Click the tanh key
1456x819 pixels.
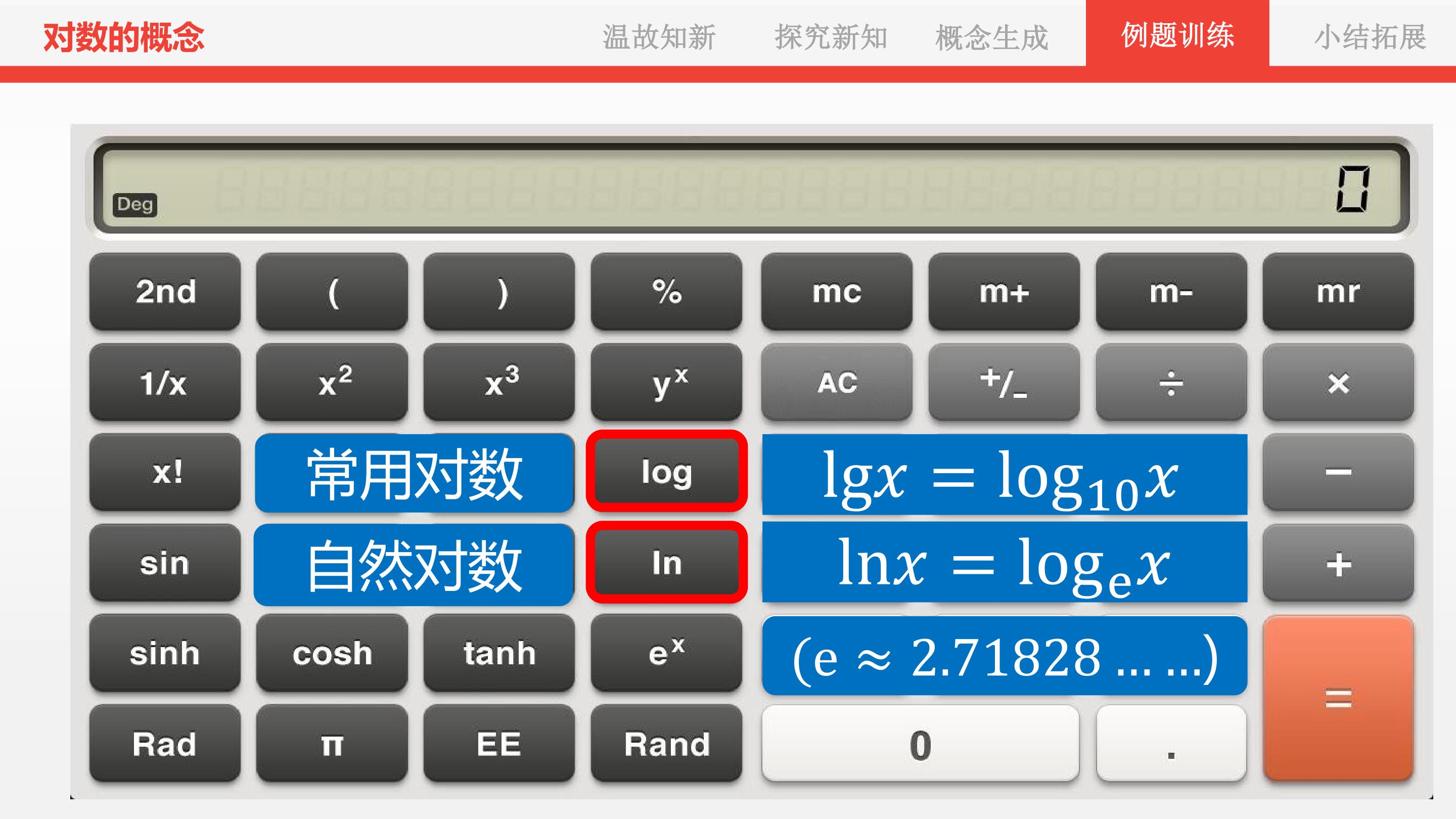499,653
